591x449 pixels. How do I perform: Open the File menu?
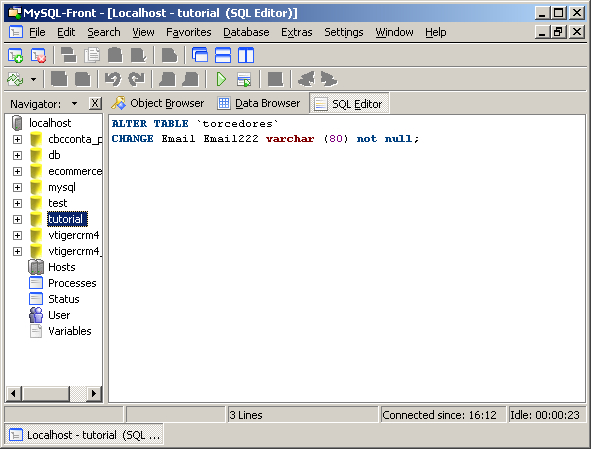click(x=37, y=32)
